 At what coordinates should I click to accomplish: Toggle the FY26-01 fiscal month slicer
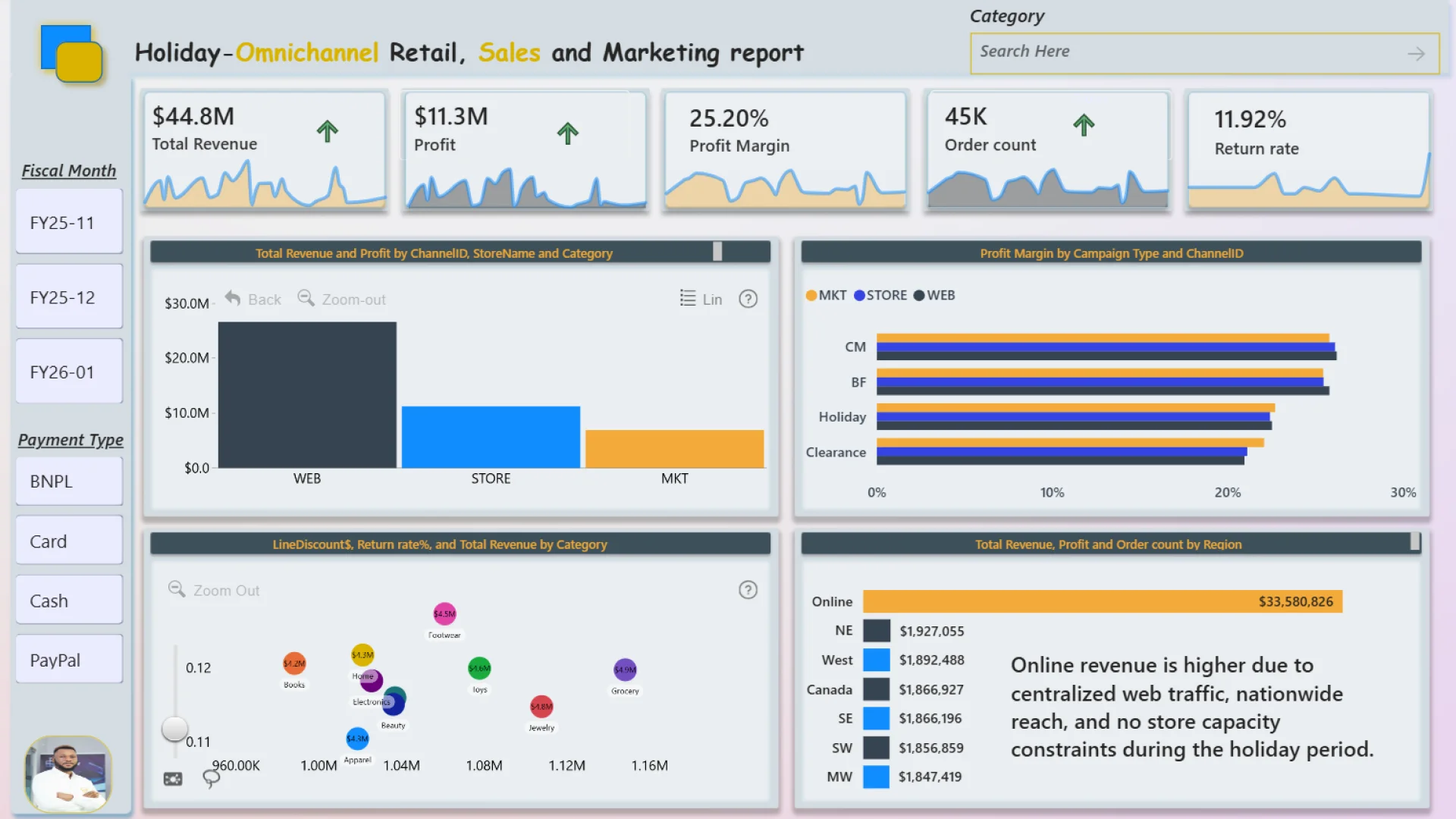point(69,372)
